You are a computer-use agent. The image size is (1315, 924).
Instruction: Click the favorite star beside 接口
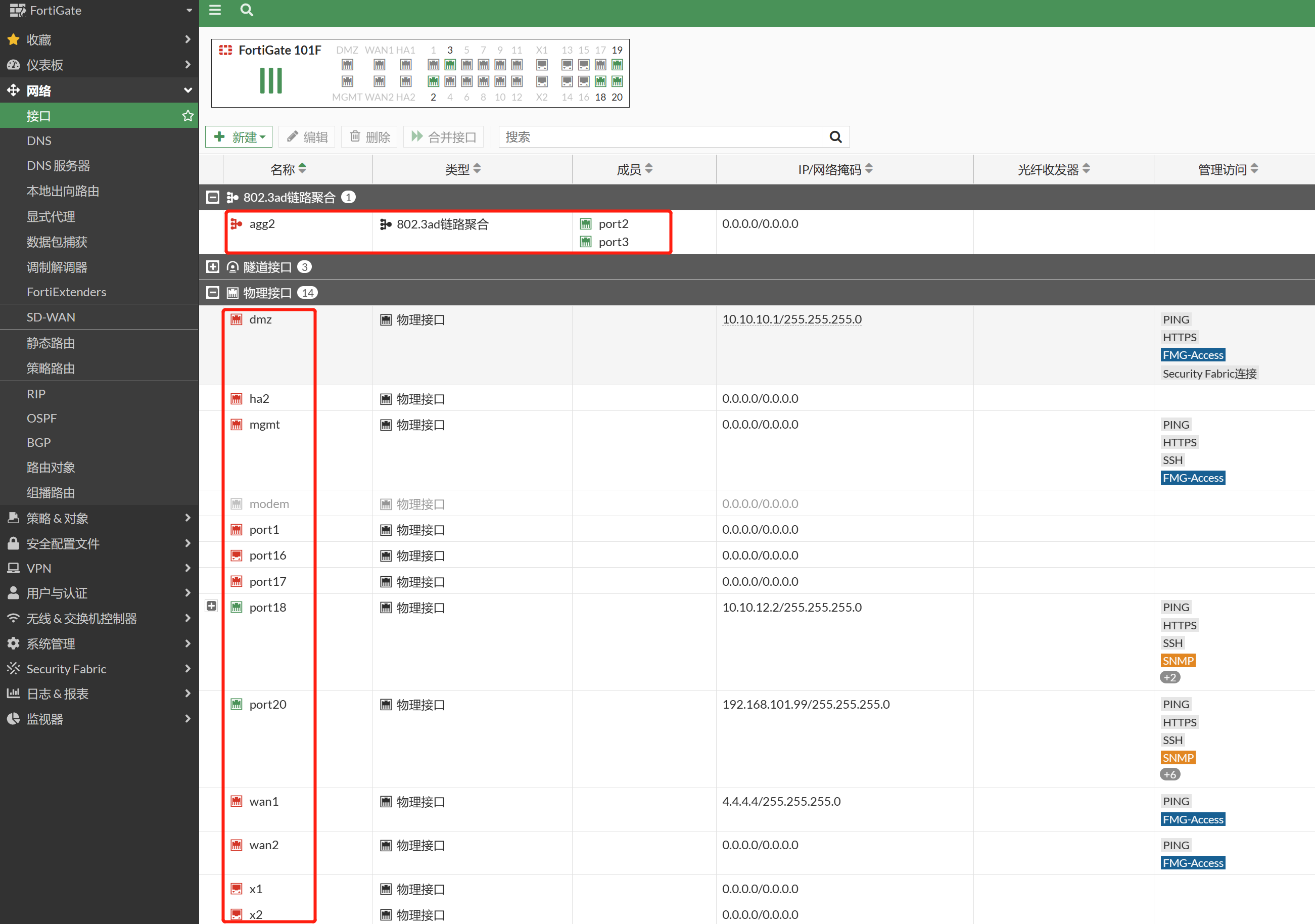(x=187, y=116)
